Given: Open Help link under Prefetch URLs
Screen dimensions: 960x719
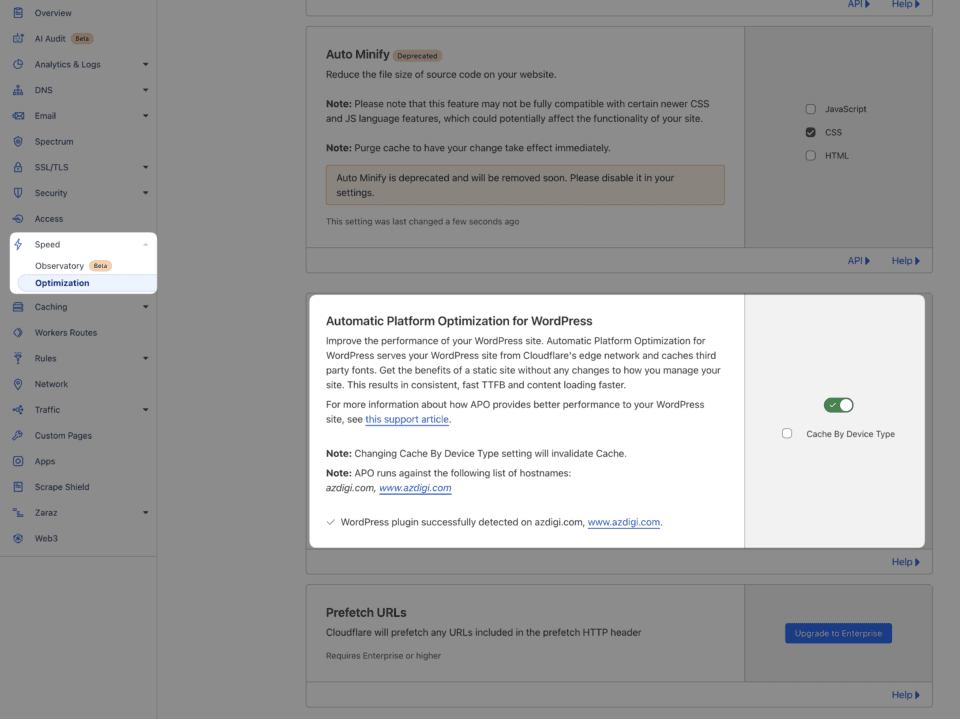Looking at the screenshot, I should click(x=905, y=695).
